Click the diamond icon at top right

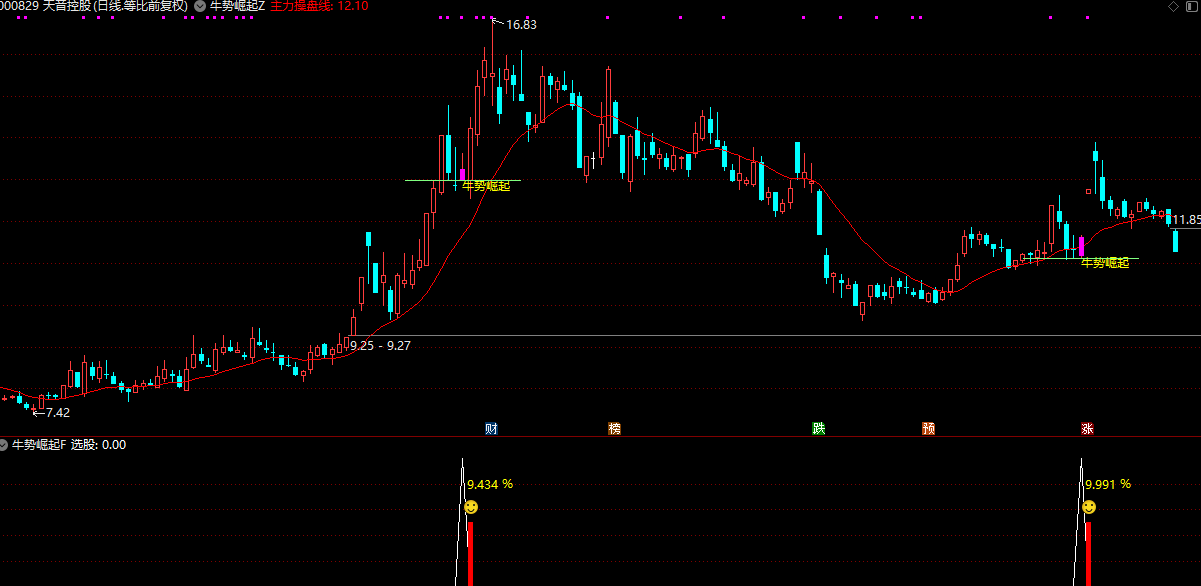coord(1174,6)
